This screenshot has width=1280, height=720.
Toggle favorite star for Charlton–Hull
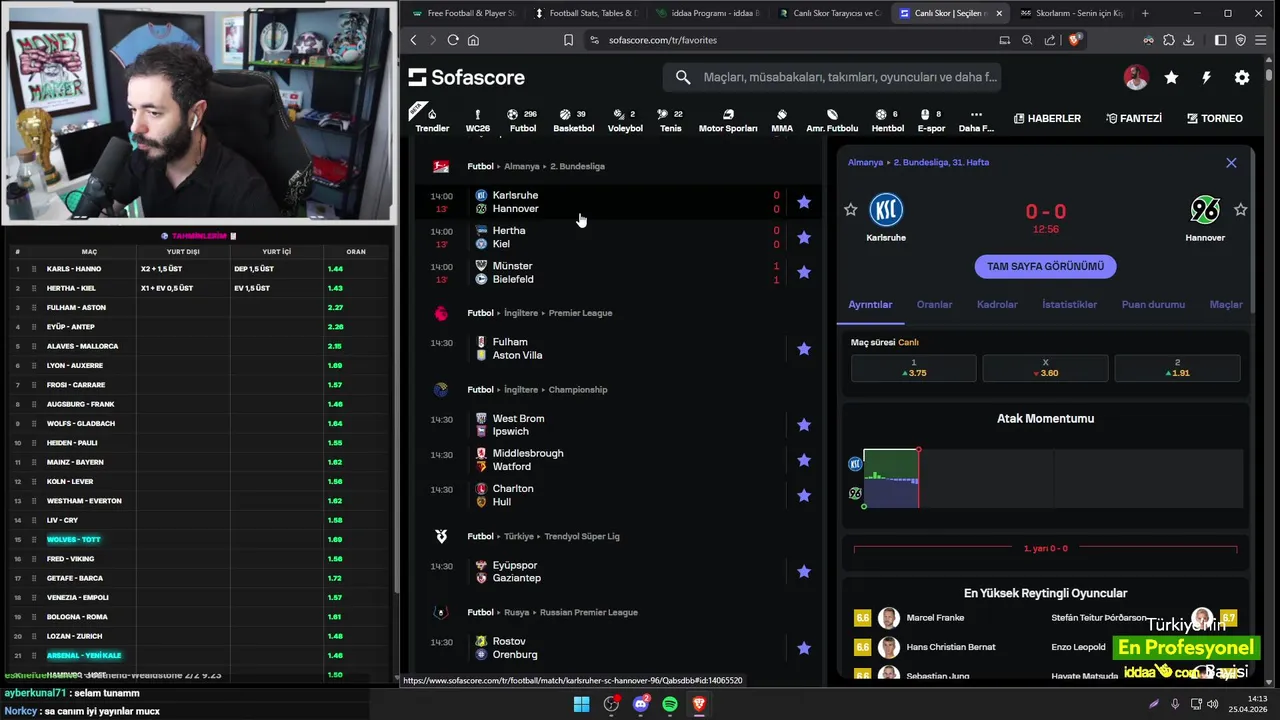(804, 495)
